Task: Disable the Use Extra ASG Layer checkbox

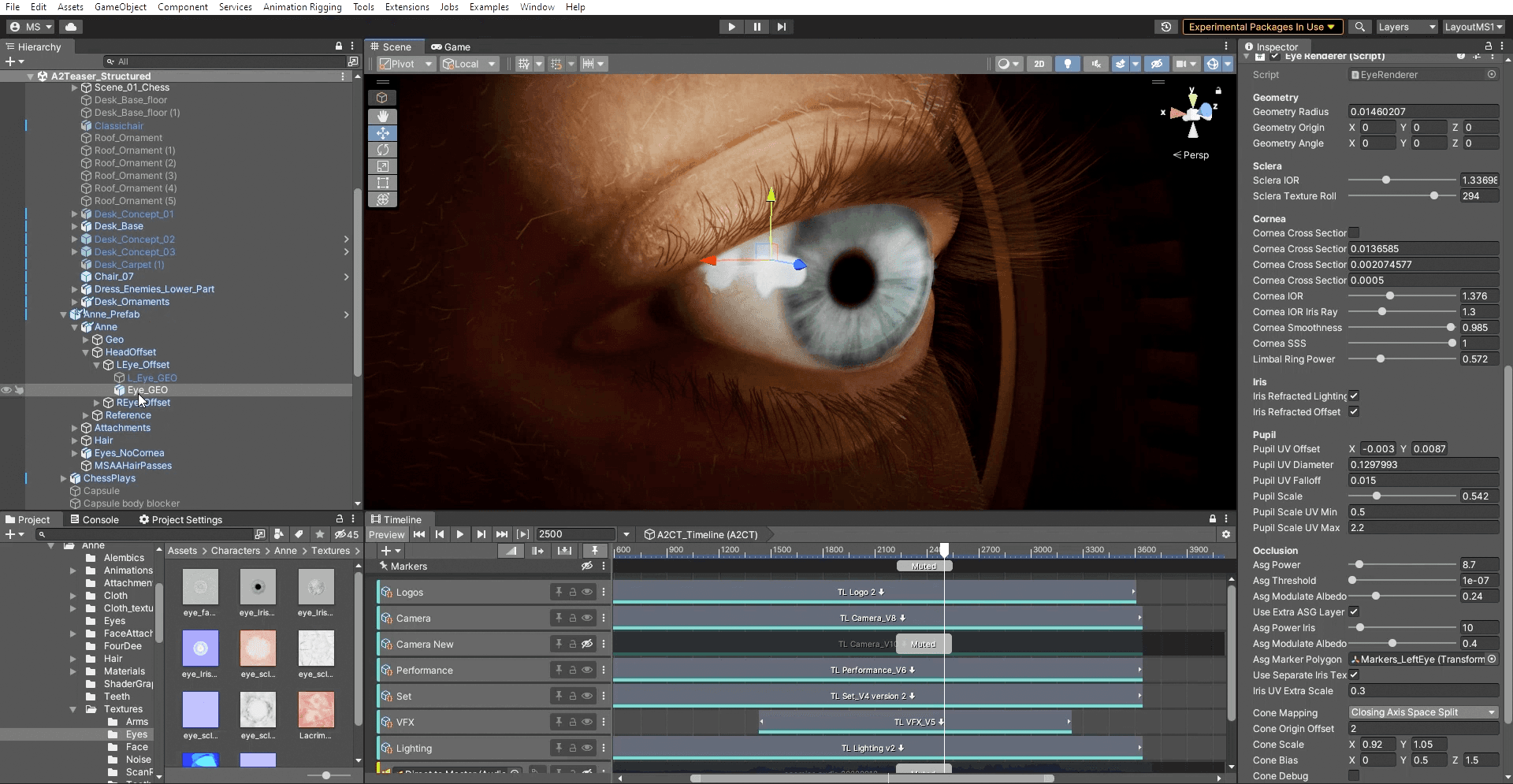Action: click(x=1354, y=611)
